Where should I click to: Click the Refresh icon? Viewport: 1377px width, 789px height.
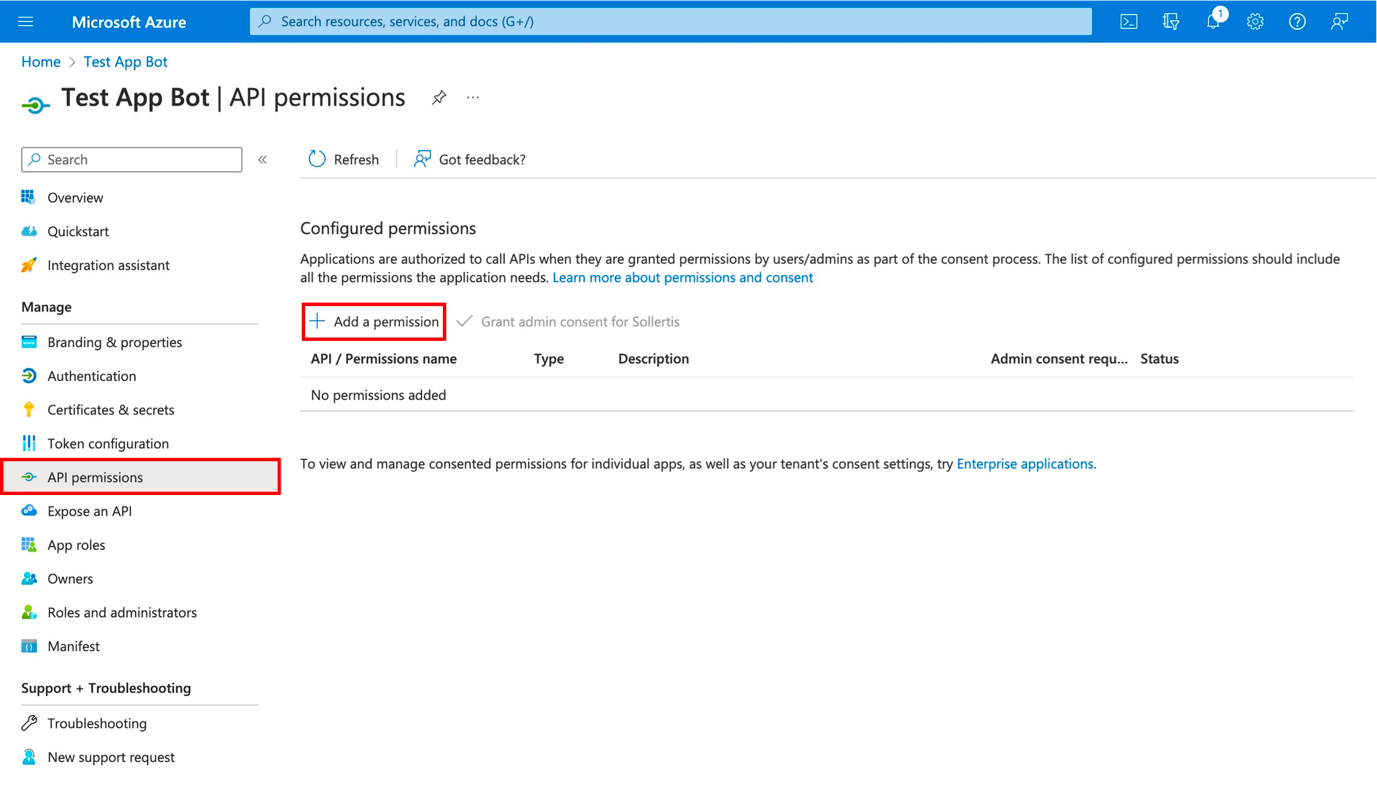[317, 159]
